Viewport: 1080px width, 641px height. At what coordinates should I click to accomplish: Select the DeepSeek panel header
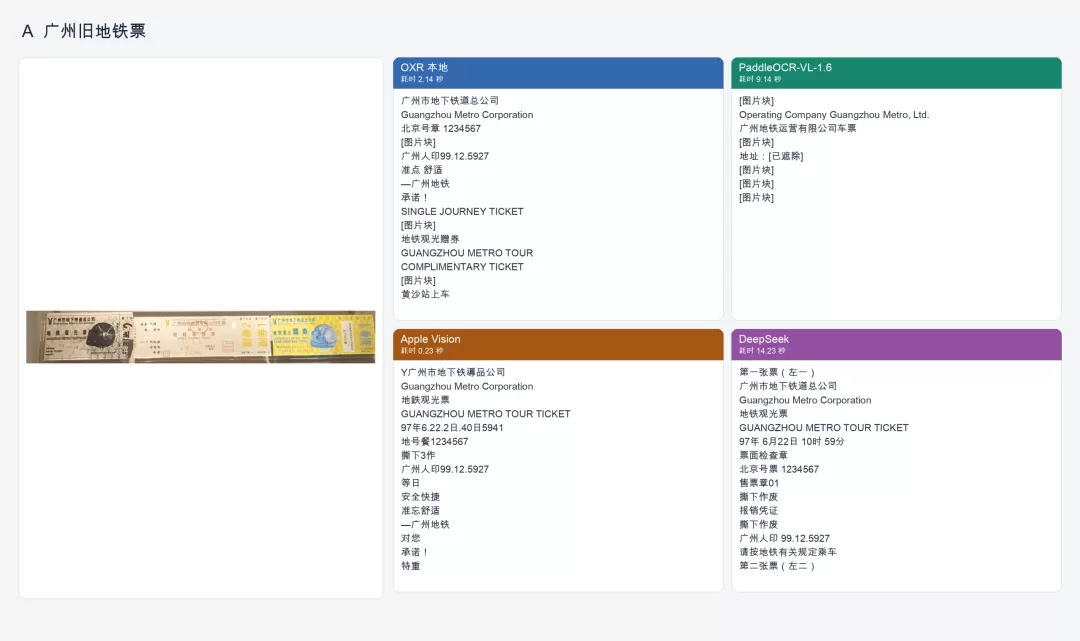(x=896, y=344)
